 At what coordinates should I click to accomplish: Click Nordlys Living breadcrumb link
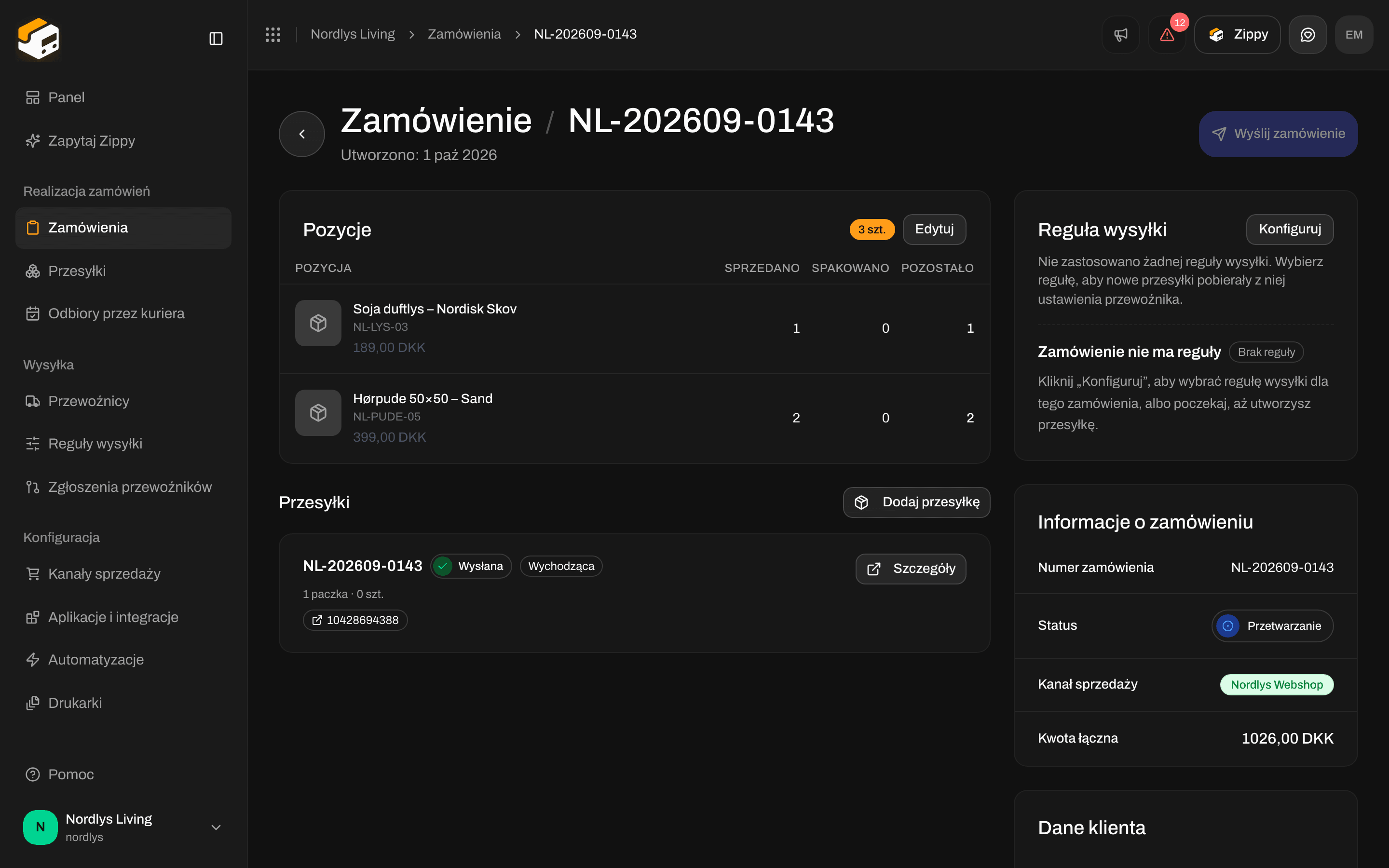coord(353,34)
